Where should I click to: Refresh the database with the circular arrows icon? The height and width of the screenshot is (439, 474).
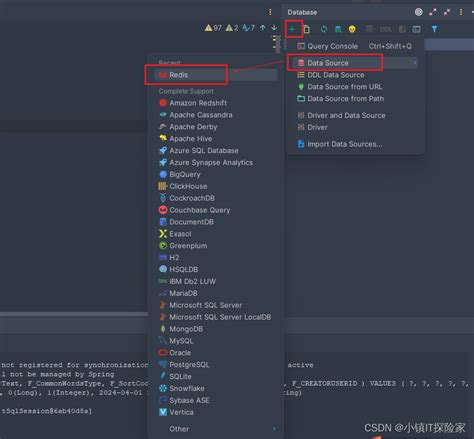[x=324, y=29]
